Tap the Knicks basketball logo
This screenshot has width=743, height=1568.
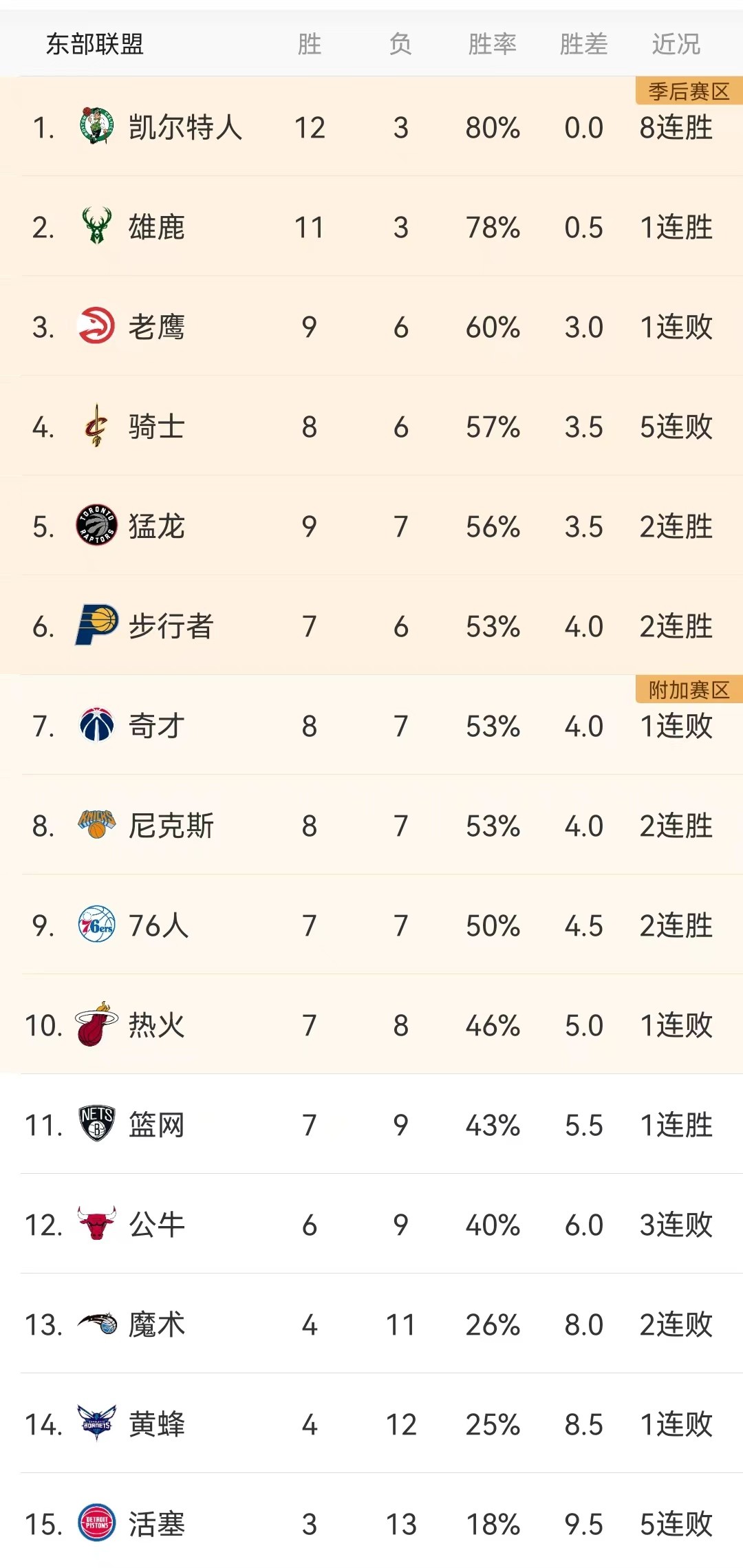pos(96,824)
